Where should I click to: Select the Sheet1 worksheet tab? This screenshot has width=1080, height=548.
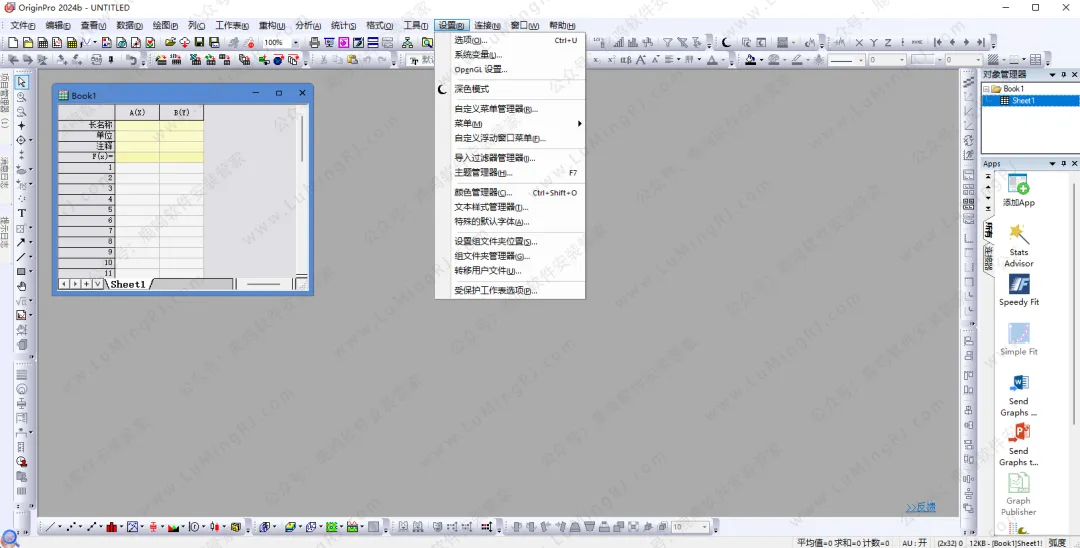click(128, 284)
